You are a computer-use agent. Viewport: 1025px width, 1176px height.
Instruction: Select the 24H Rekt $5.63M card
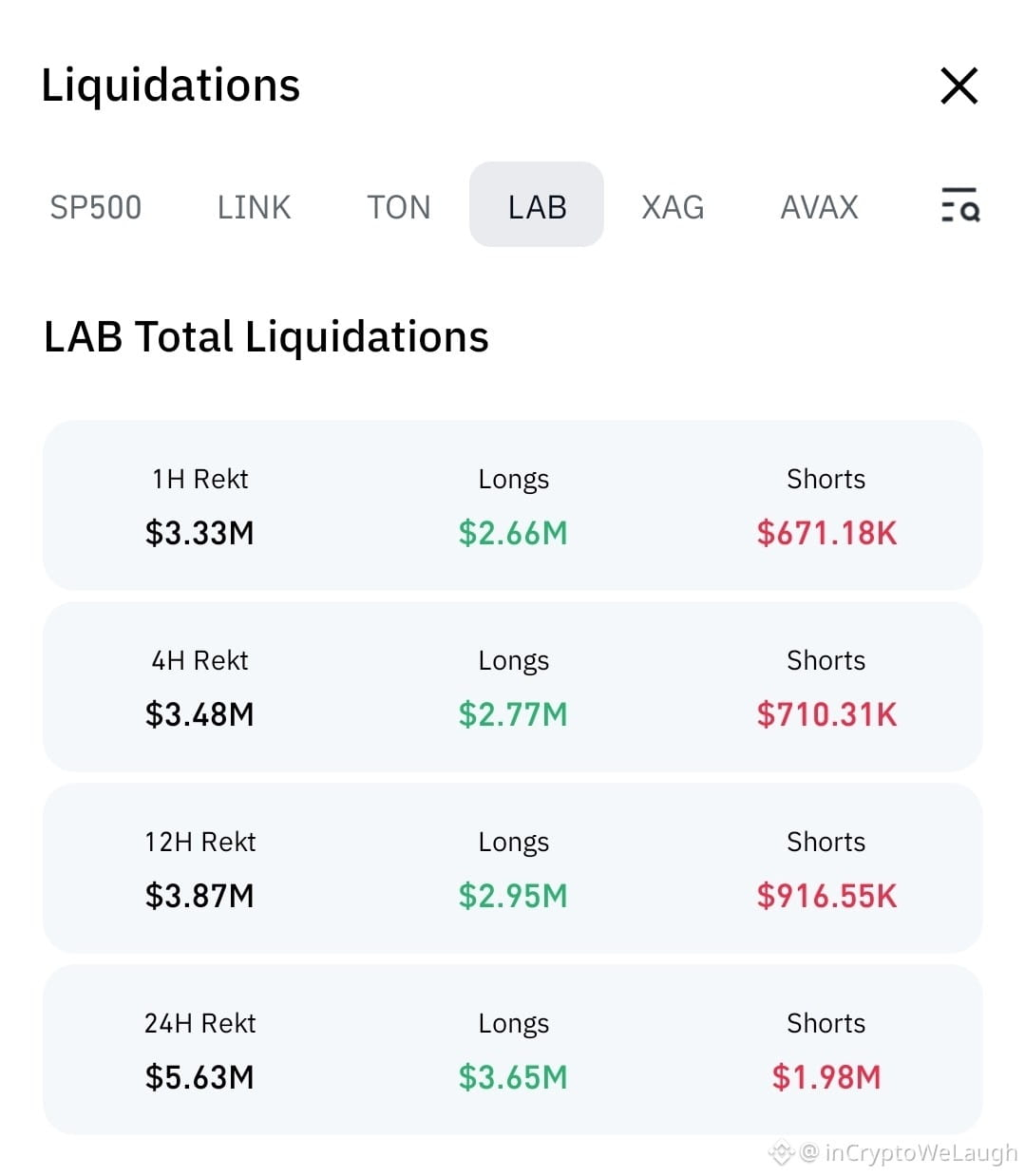point(513,1050)
